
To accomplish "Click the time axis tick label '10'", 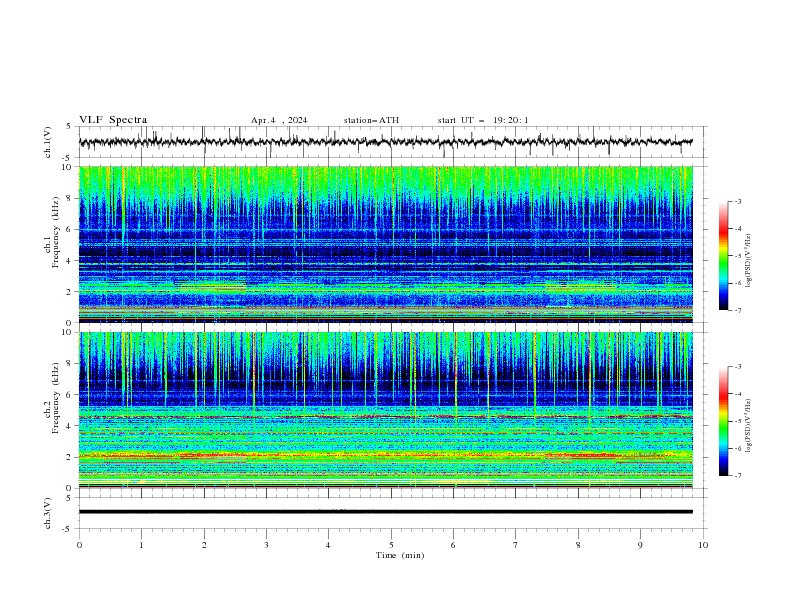I will point(703,545).
